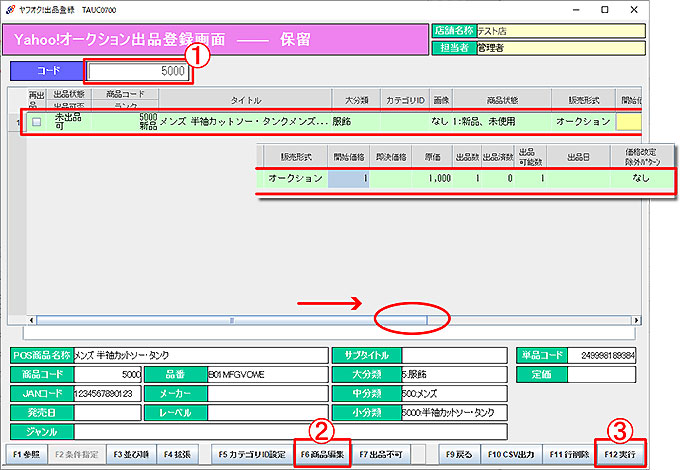Image resolution: width=680 pixels, height=470 pixels.
Task: Toggle the 再出品 checkbox in first row
Action: tap(36, 121)
